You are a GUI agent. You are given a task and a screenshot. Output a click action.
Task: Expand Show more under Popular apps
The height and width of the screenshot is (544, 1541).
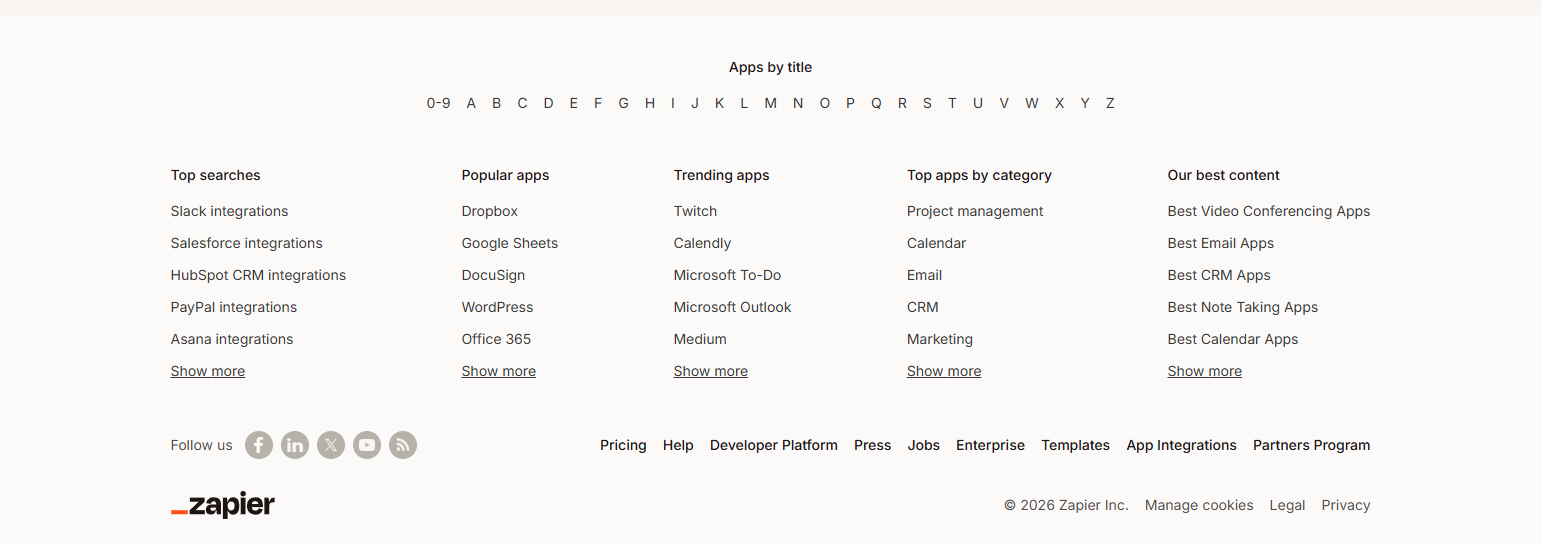[499, 371]
